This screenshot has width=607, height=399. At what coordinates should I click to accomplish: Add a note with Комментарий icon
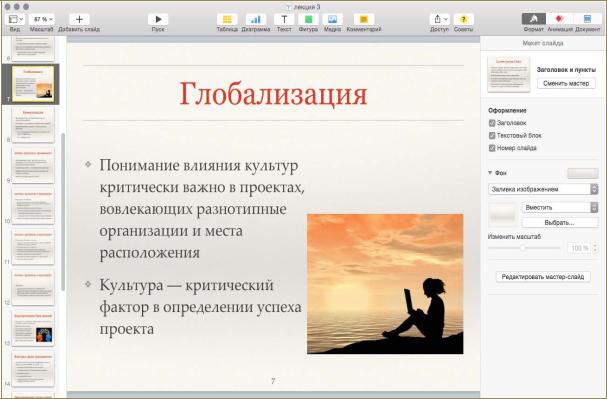pyautogui.click(x=364, y=19)
